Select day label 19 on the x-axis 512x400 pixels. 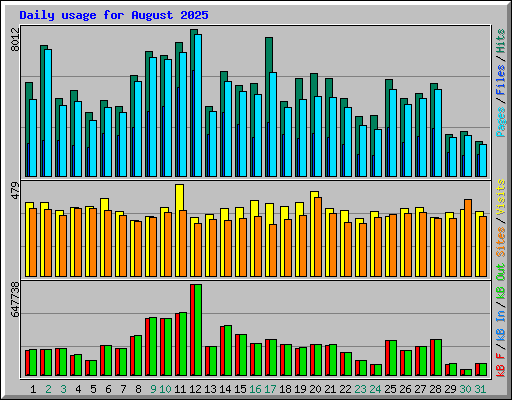pos(300,389)
